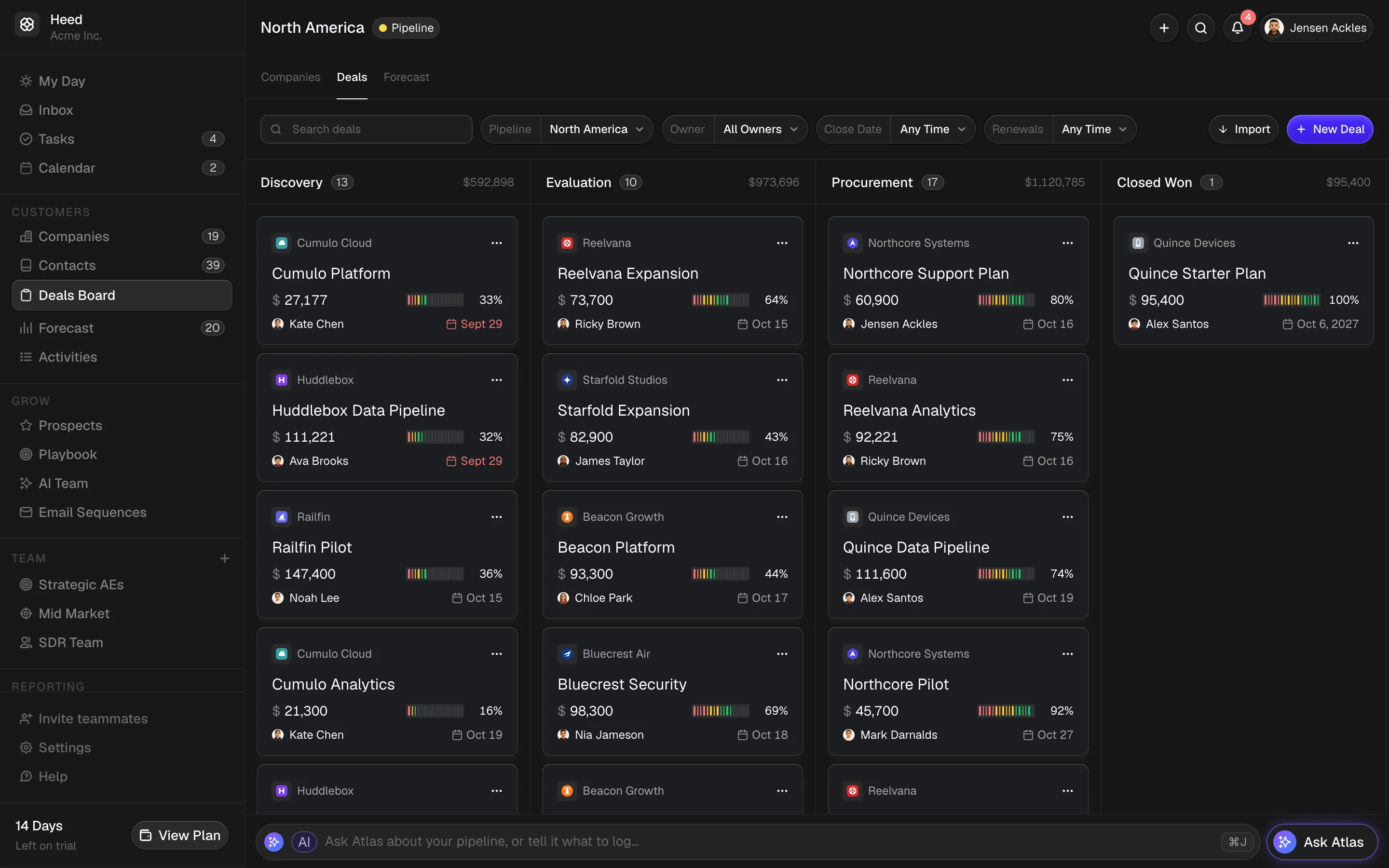The width and height of the screenshot is (1389, 868).
Task: Toggle the AI mode pill in Atlas bar
Action: 304,841
